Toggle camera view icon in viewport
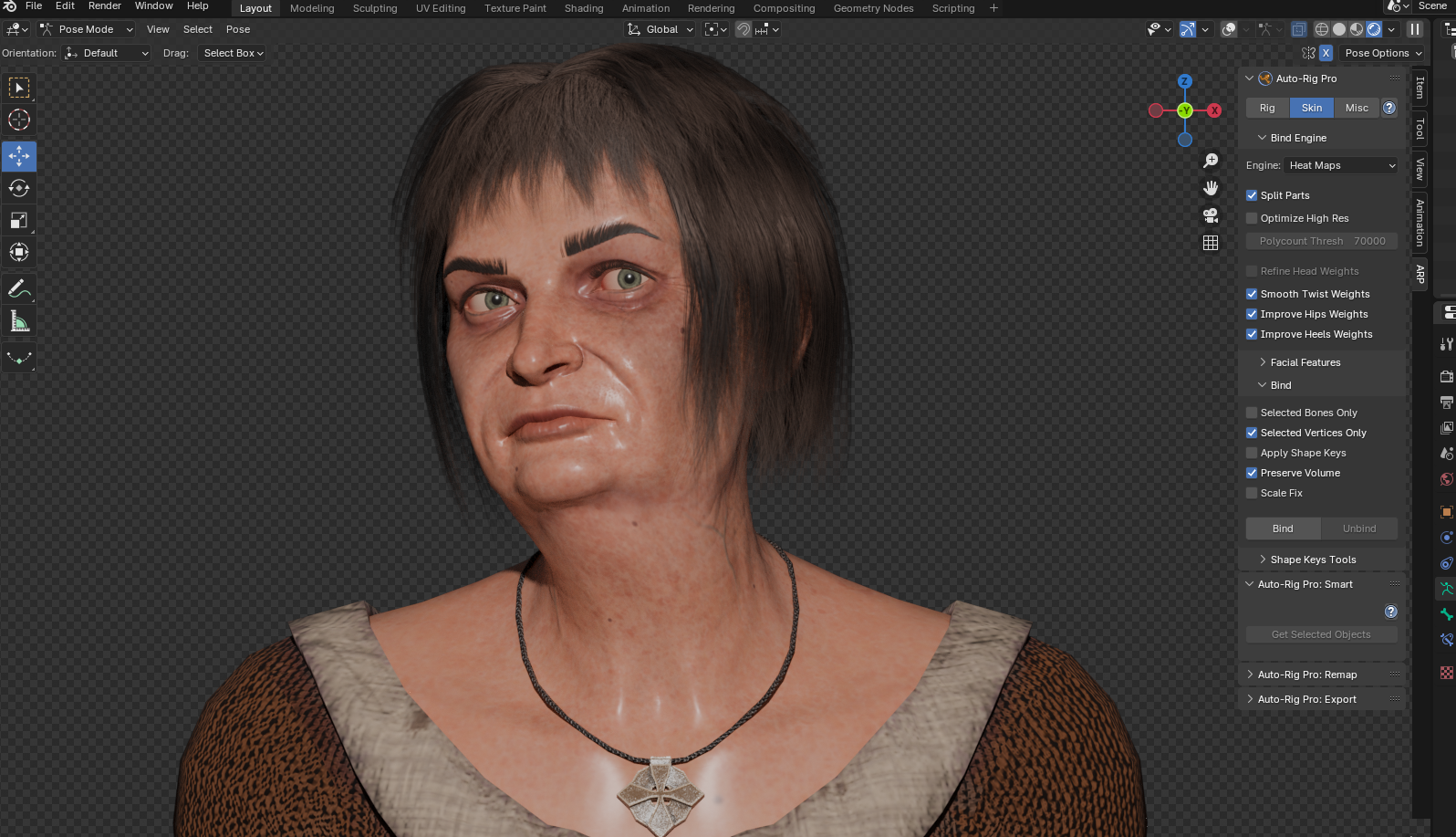 (x=1211, y=215)
